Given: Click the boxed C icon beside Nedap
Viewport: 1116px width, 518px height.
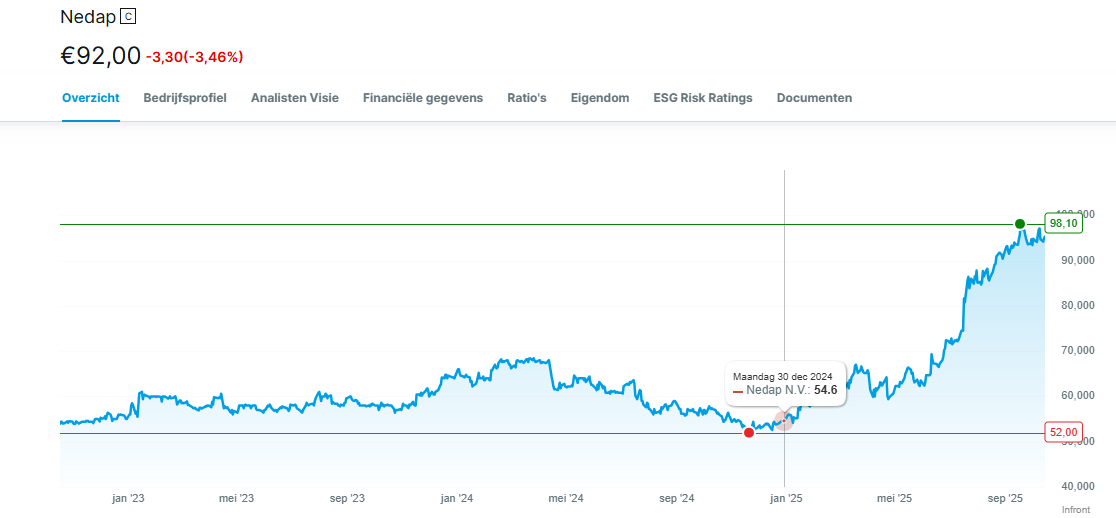Looking at the screenshot, I should click(127, 17).
